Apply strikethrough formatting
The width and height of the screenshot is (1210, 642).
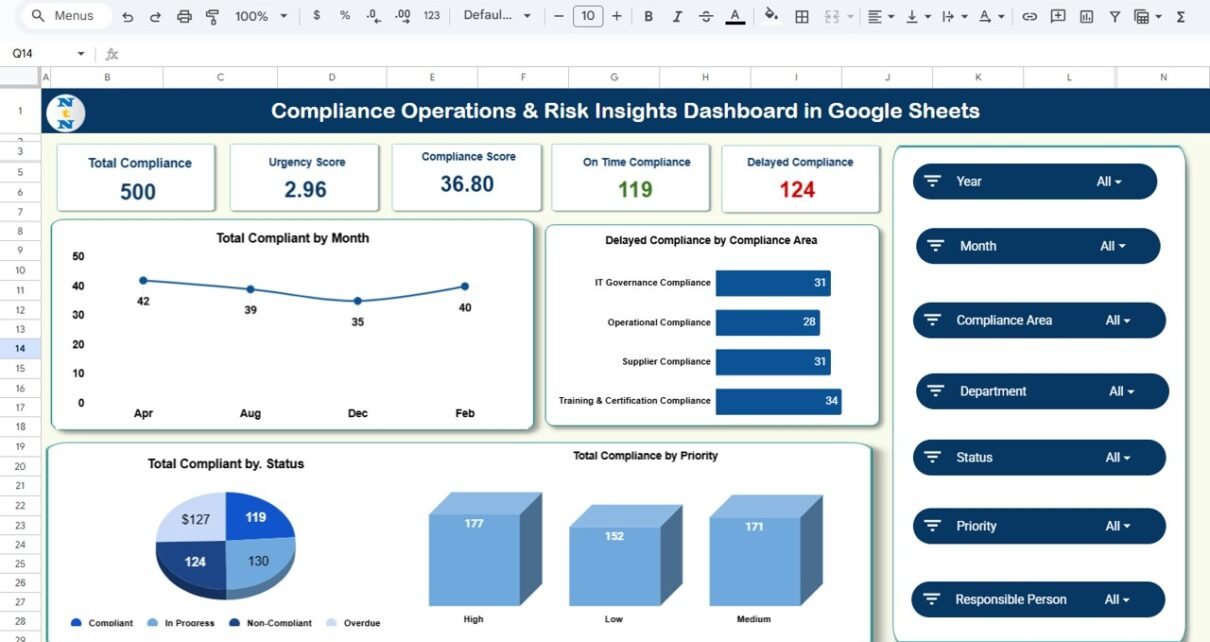[x=706, y=17]
